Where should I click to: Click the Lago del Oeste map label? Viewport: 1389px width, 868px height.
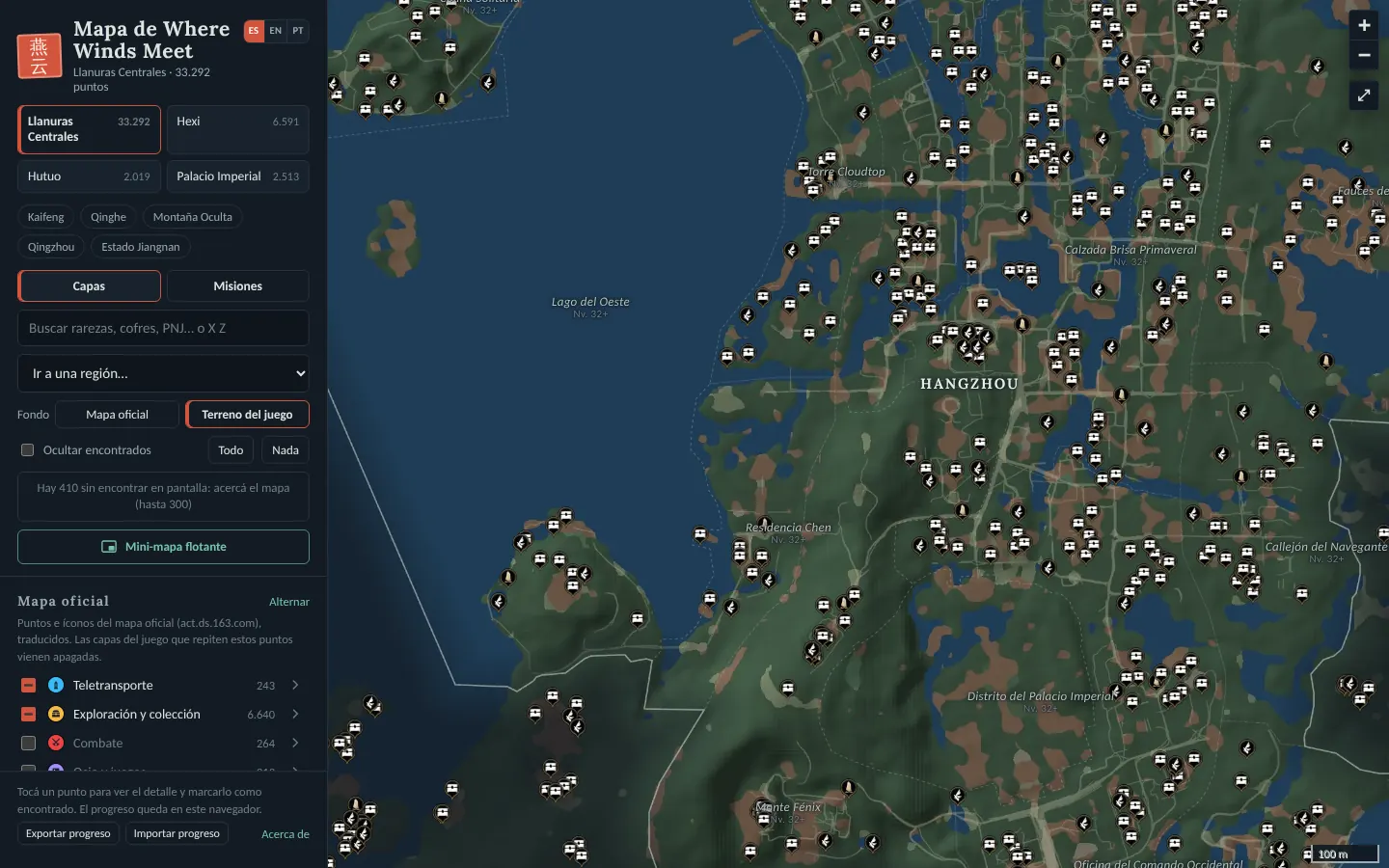(590, 302)
